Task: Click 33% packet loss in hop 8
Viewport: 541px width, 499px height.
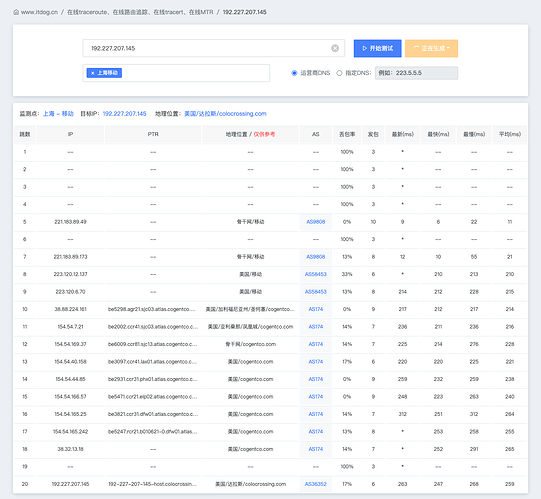Action: pyautogui.click(x=347, y=274)
